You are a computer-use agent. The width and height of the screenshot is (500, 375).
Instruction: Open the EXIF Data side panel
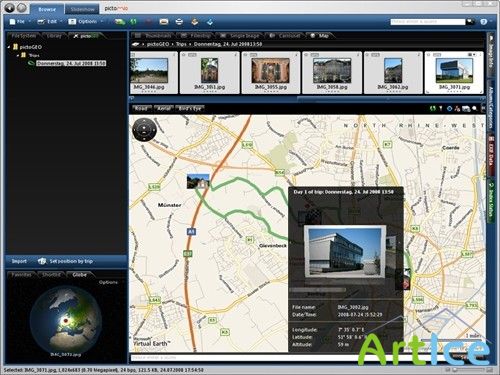[x=491, y=155]
